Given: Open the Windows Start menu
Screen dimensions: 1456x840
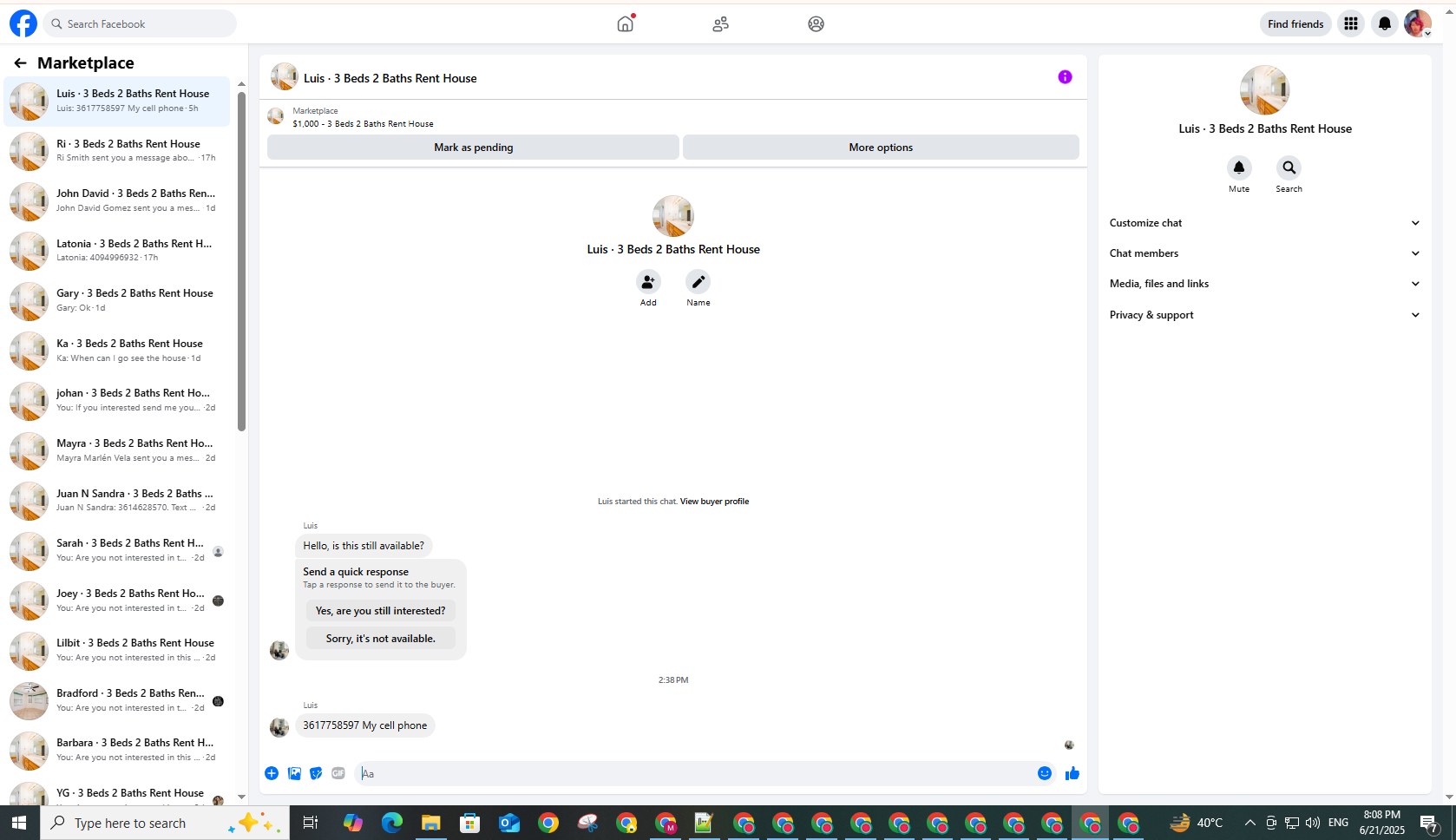Looking at the screenshot, I should point(20,823).
